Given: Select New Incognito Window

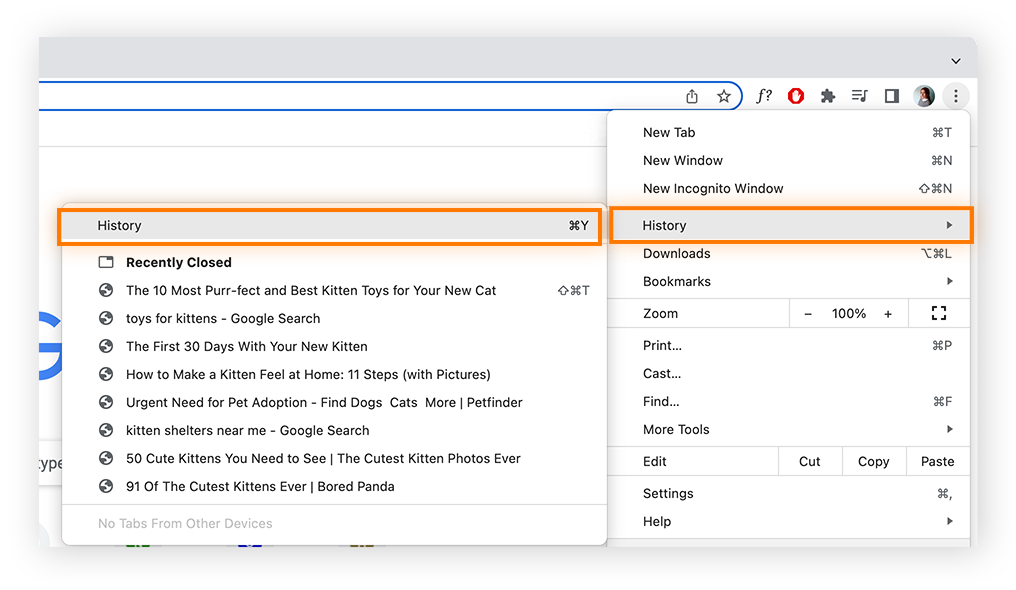Looking at the screenshot, I should 713,188.
